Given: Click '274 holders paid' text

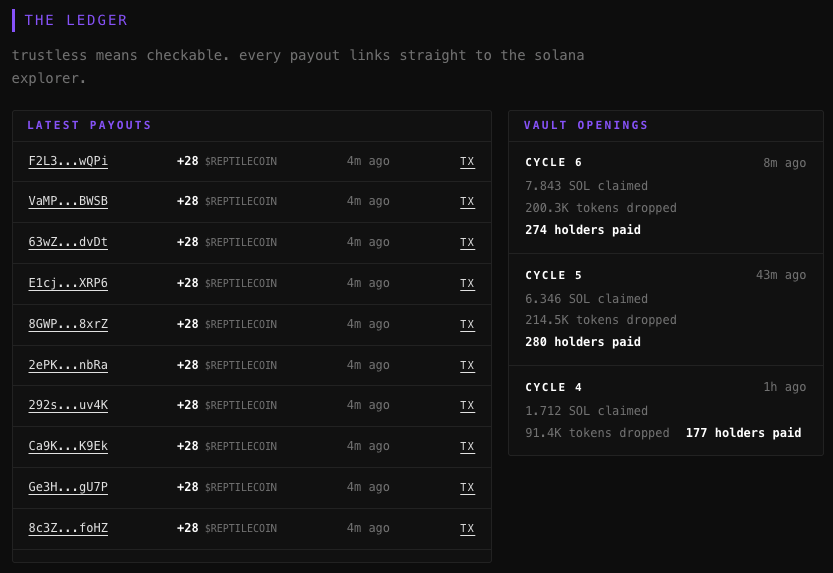Looking at the screenshot, I should coord(583,230).
